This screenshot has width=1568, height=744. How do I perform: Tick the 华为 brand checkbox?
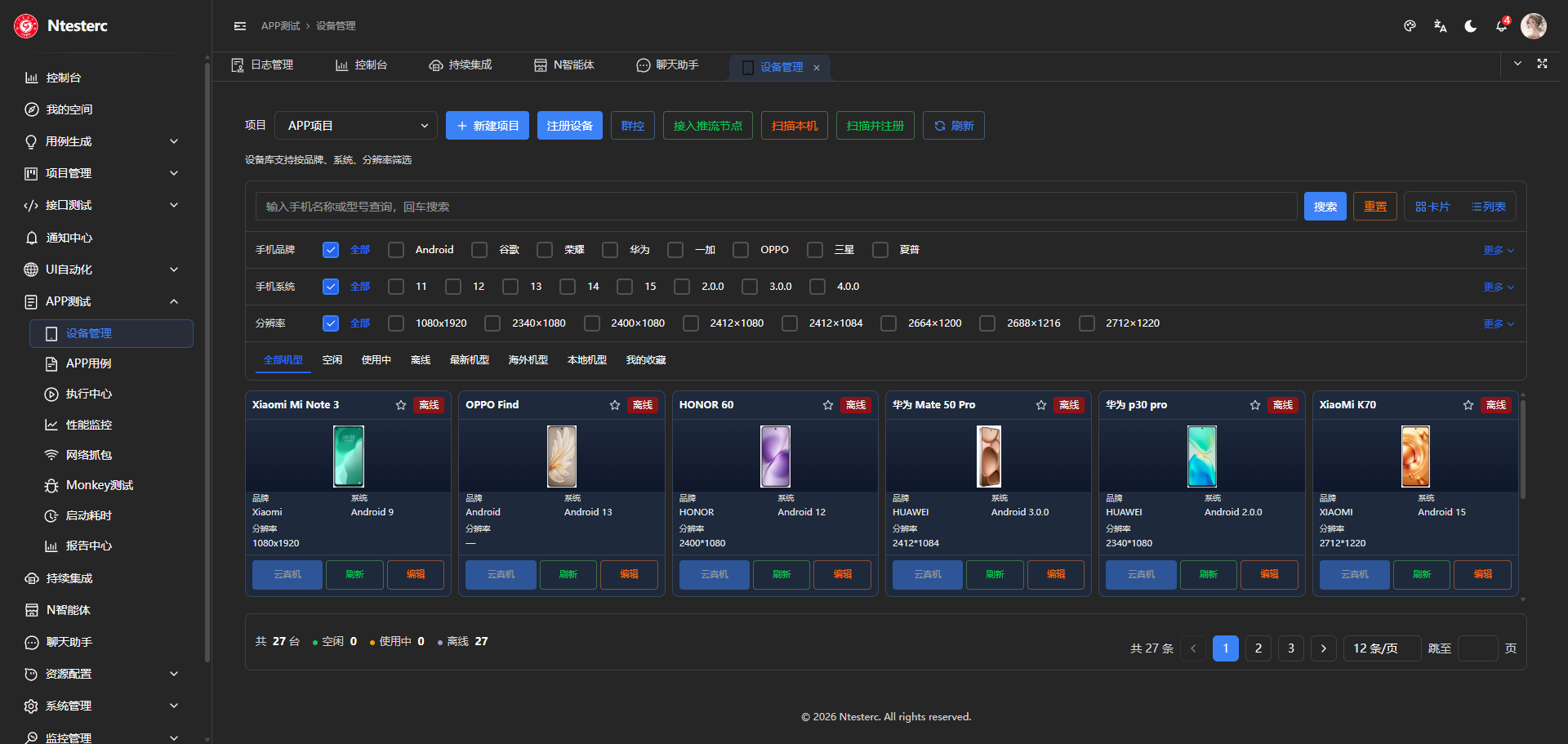610,250
